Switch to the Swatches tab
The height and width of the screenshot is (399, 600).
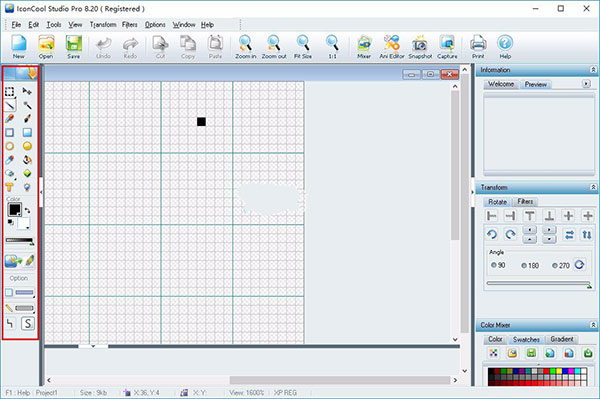click(526, 339)
